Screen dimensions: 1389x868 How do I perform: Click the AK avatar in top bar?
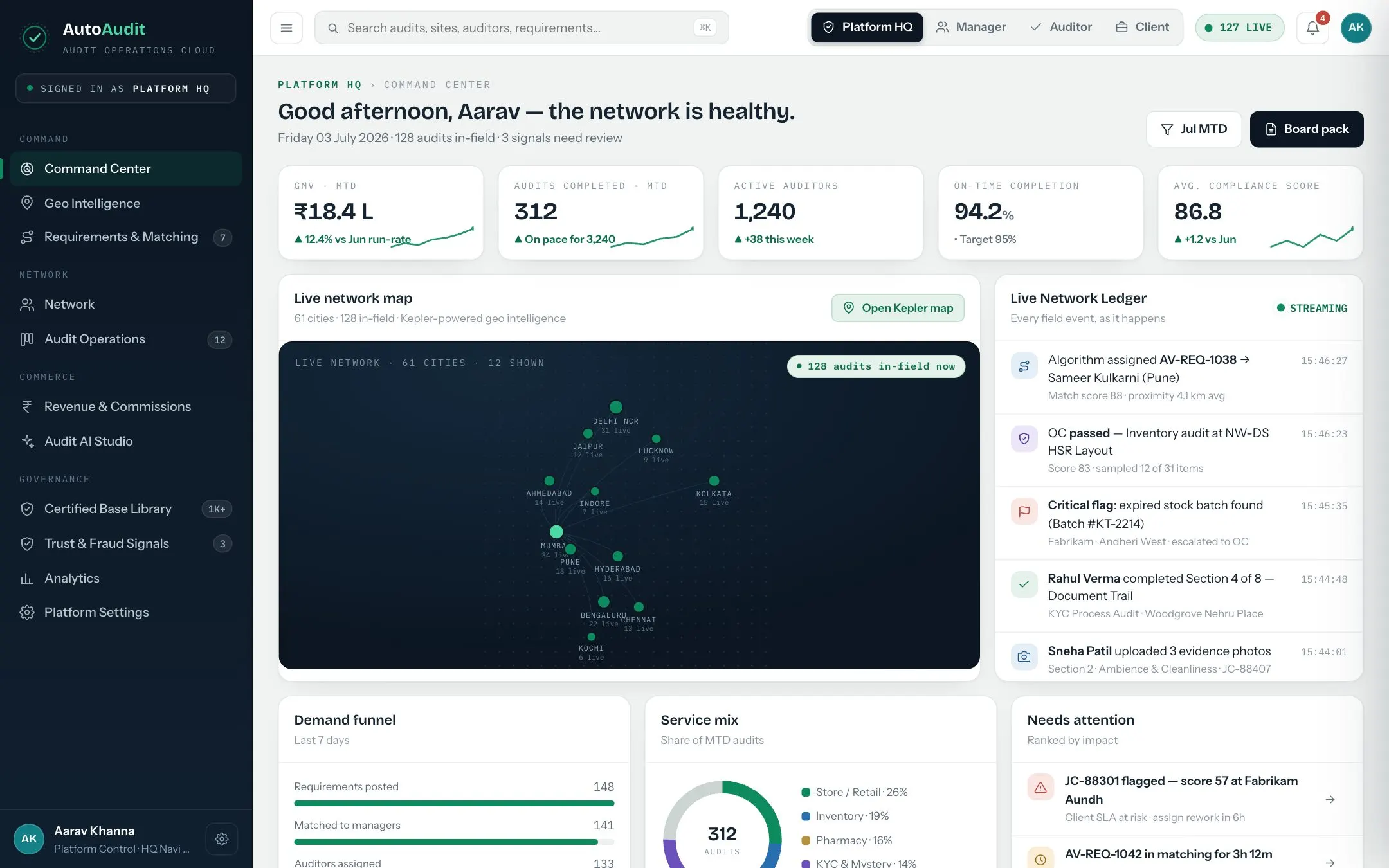(1356, 28)
